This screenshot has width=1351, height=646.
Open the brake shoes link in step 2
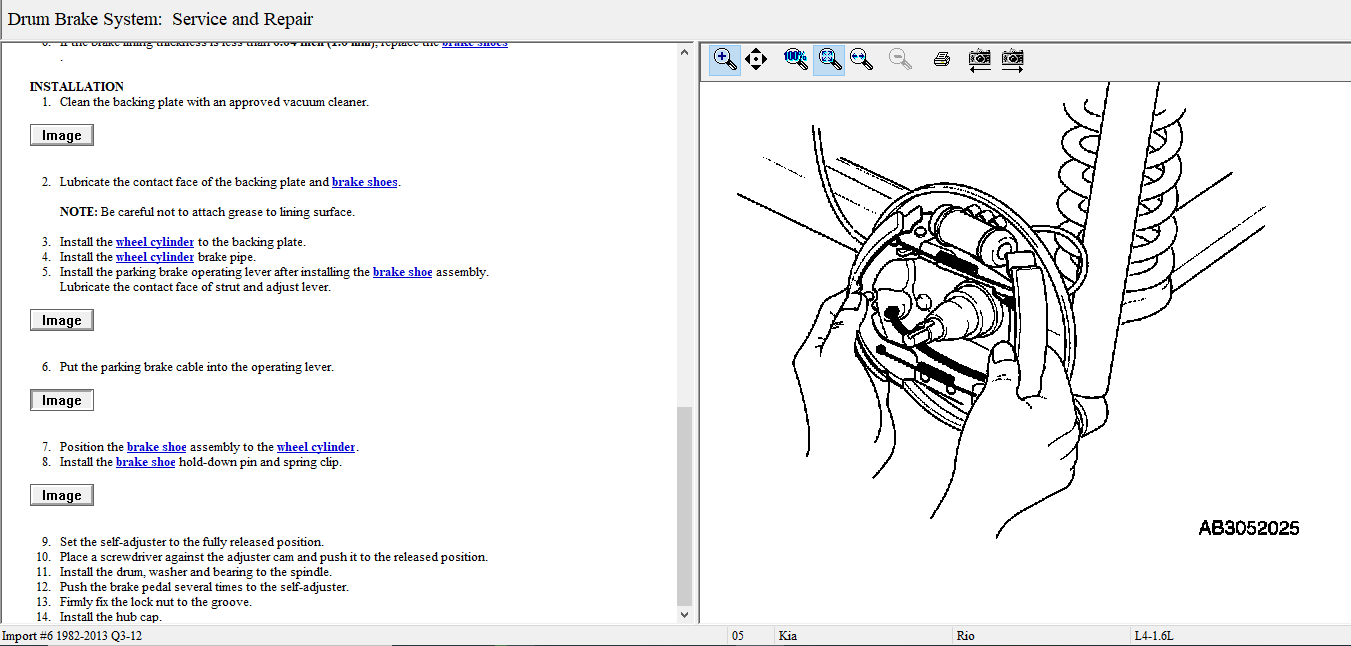point(364,182)
